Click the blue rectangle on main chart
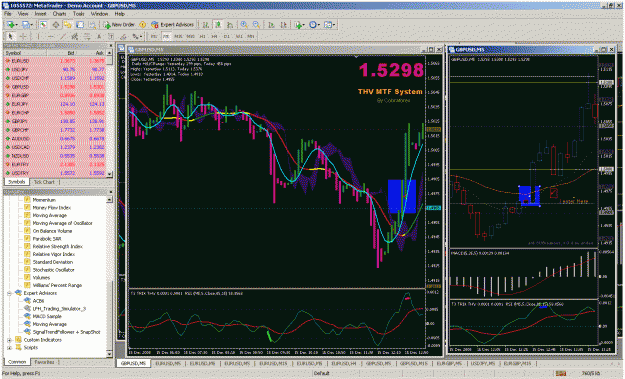 click(402, 196)
